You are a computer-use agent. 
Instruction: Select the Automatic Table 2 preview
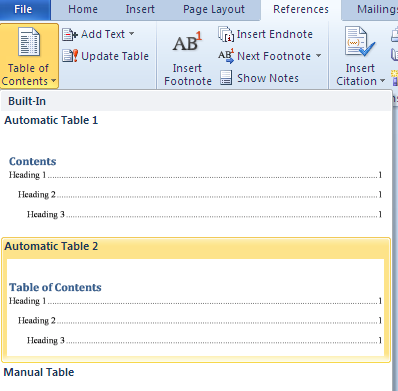click(196, 300)
